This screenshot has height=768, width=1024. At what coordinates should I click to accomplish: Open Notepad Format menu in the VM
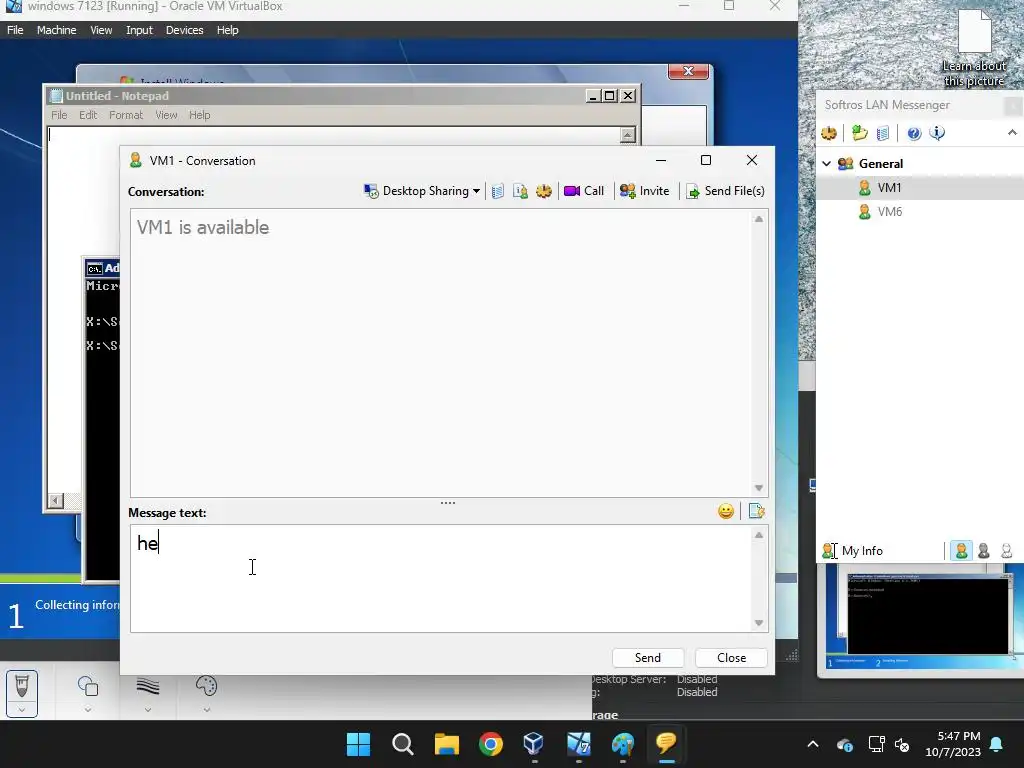(x=126, y=115)
